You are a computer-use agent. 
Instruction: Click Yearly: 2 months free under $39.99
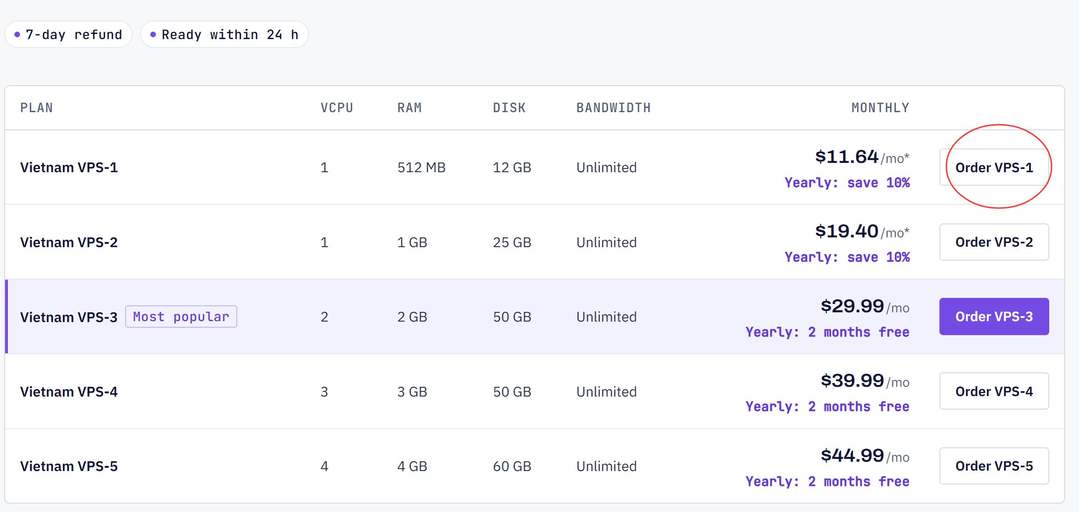tap(827, 407)
